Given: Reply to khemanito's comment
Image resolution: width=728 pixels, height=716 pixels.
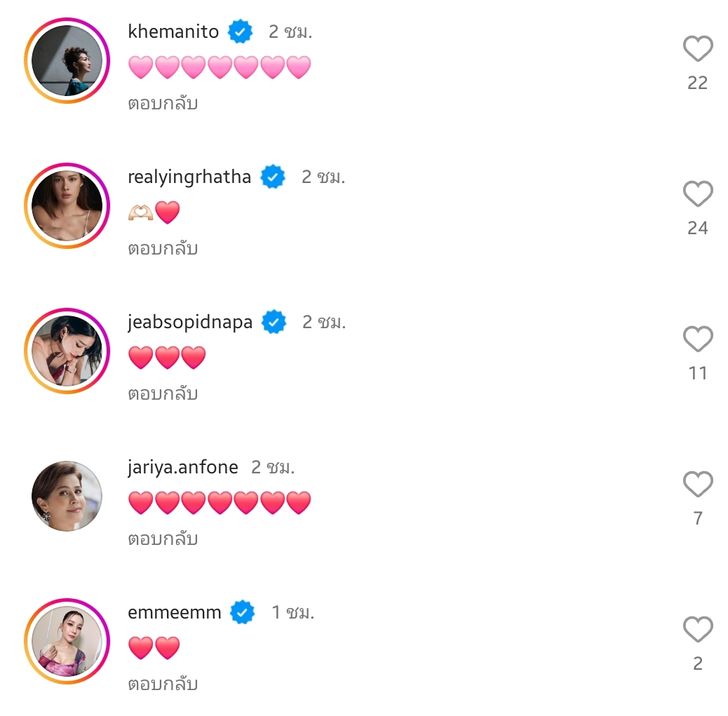Looking at the screenshot, I should 163,103.
